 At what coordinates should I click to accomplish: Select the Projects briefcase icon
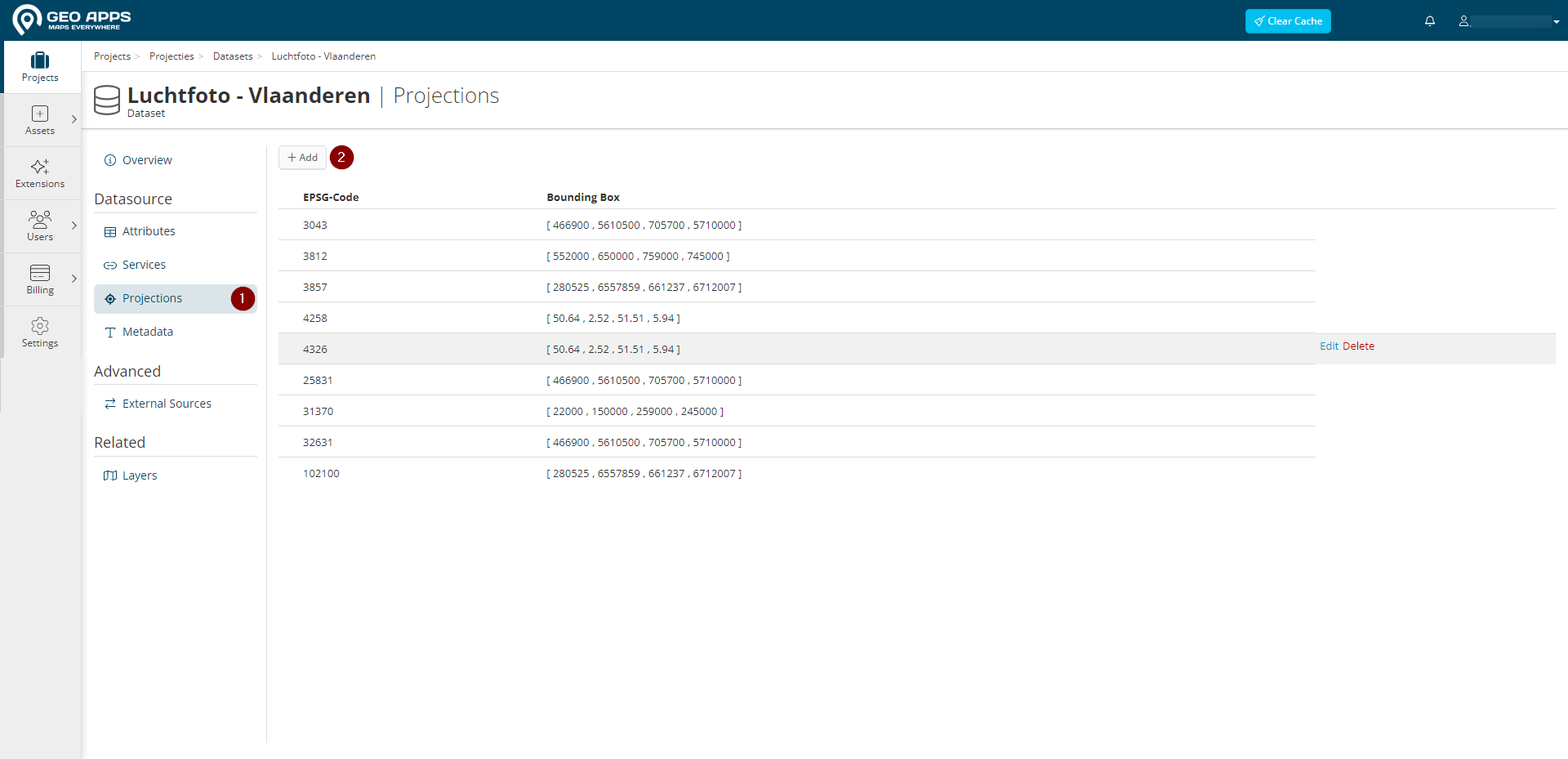coord(40,60)
